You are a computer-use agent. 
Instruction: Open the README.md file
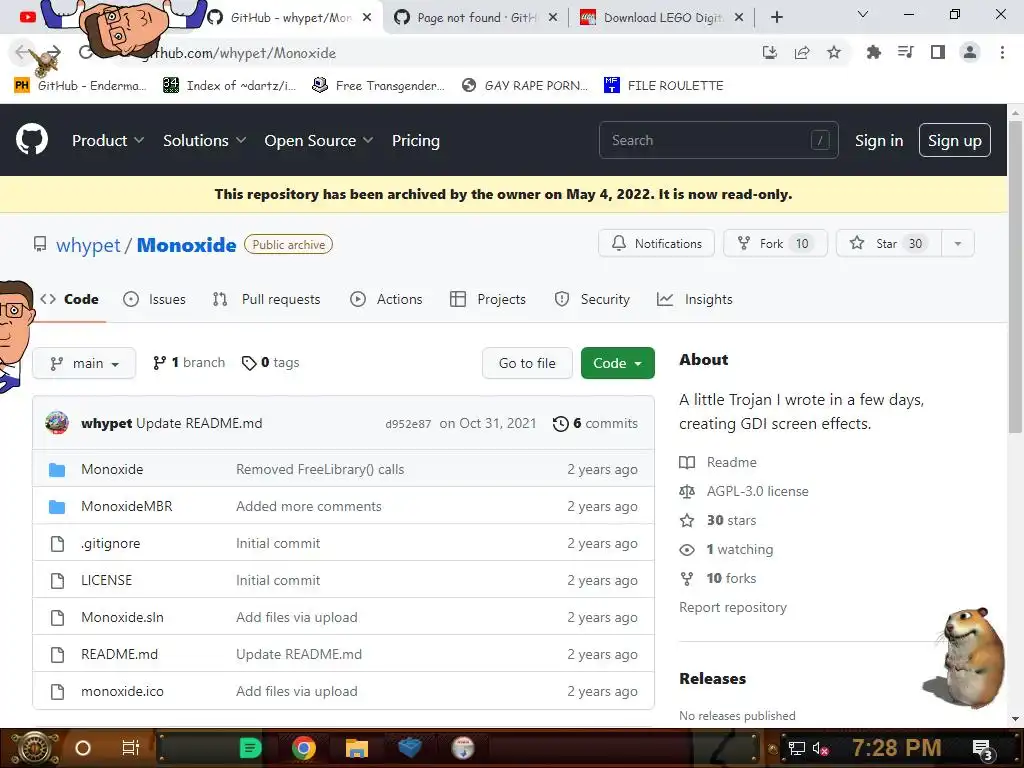[120, 654]
